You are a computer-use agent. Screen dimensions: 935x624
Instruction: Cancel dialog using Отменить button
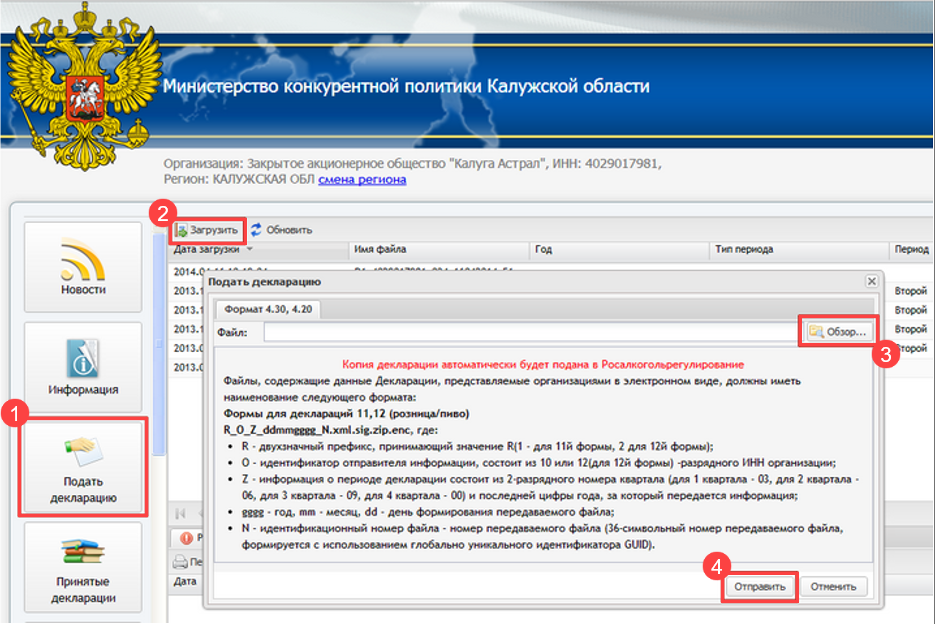(x=833, y=587)
